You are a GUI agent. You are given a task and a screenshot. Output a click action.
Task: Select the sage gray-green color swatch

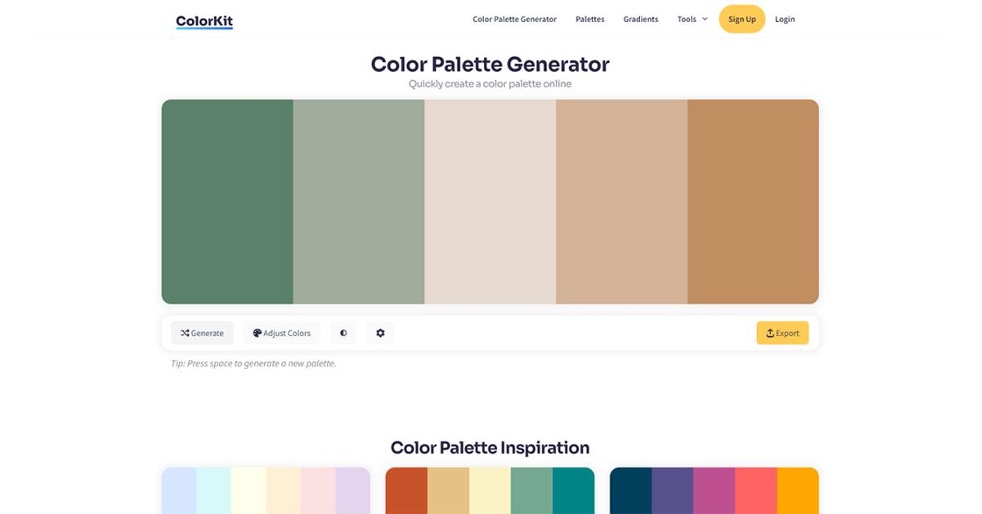(359, 202)
